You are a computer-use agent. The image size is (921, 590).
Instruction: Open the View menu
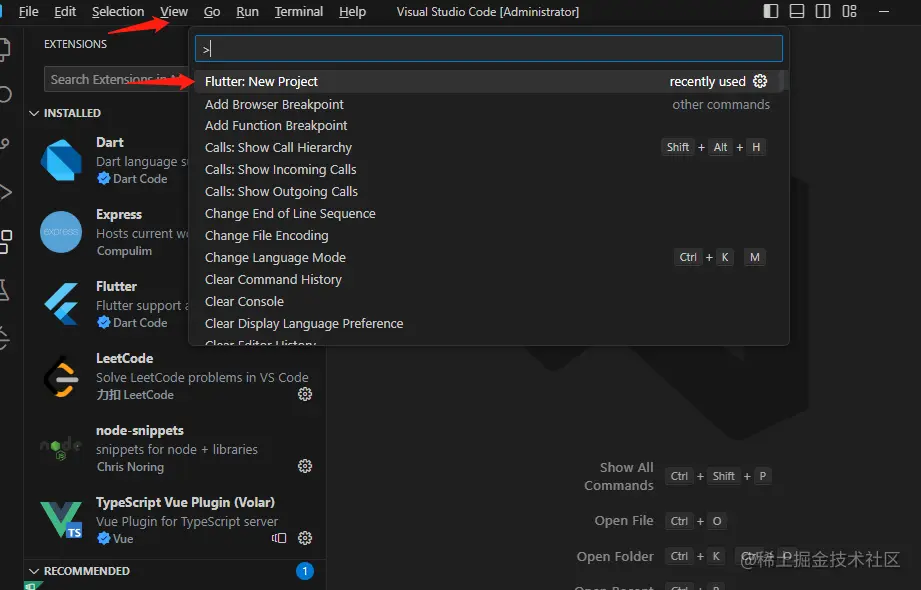click(174, 12)
